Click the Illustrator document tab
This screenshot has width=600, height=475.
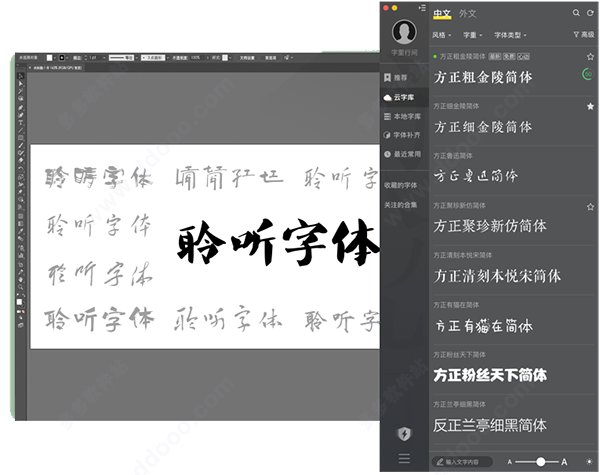(x=55, y=68)
